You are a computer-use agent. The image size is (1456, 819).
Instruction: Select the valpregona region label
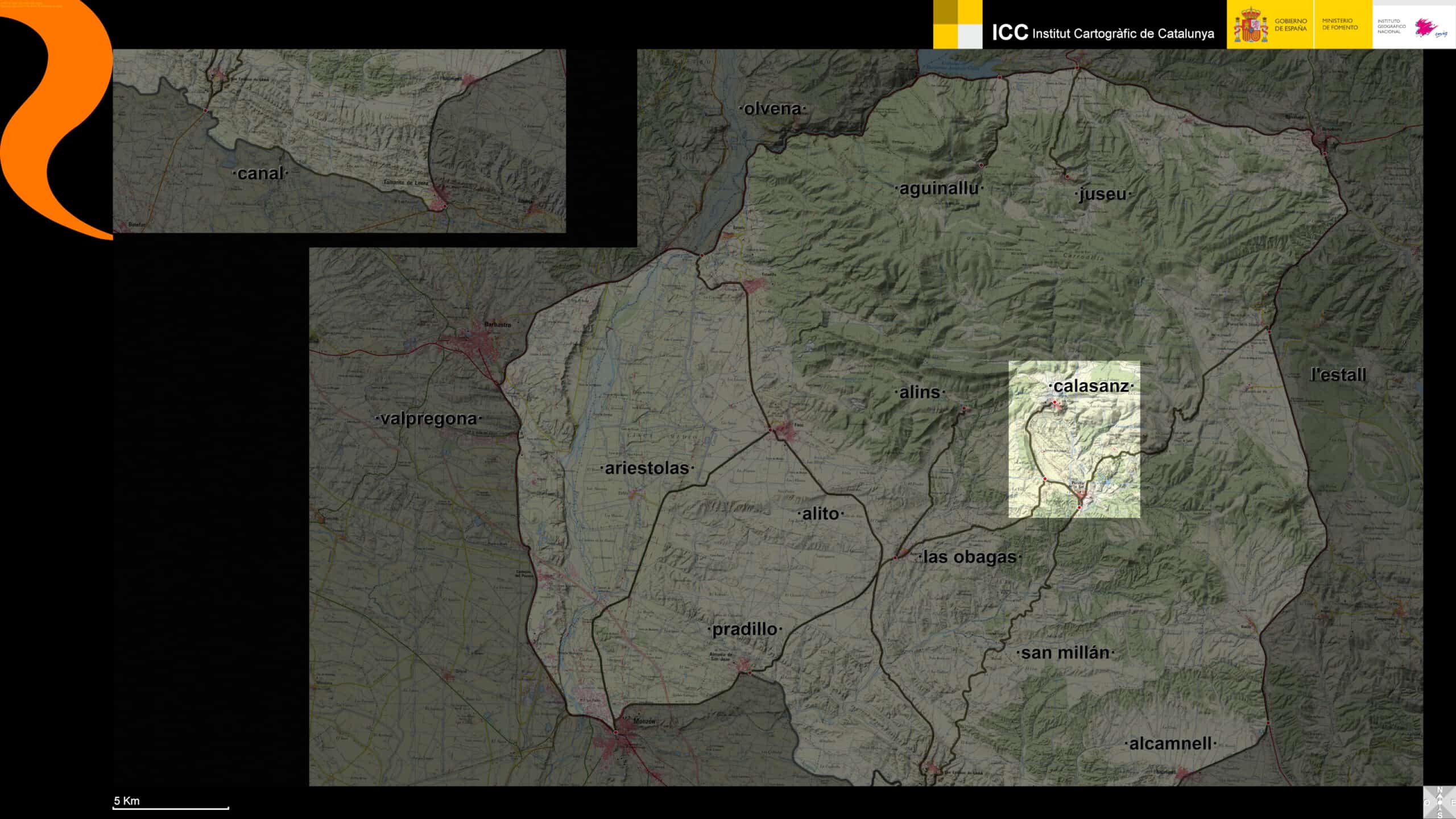click(428, 419)
